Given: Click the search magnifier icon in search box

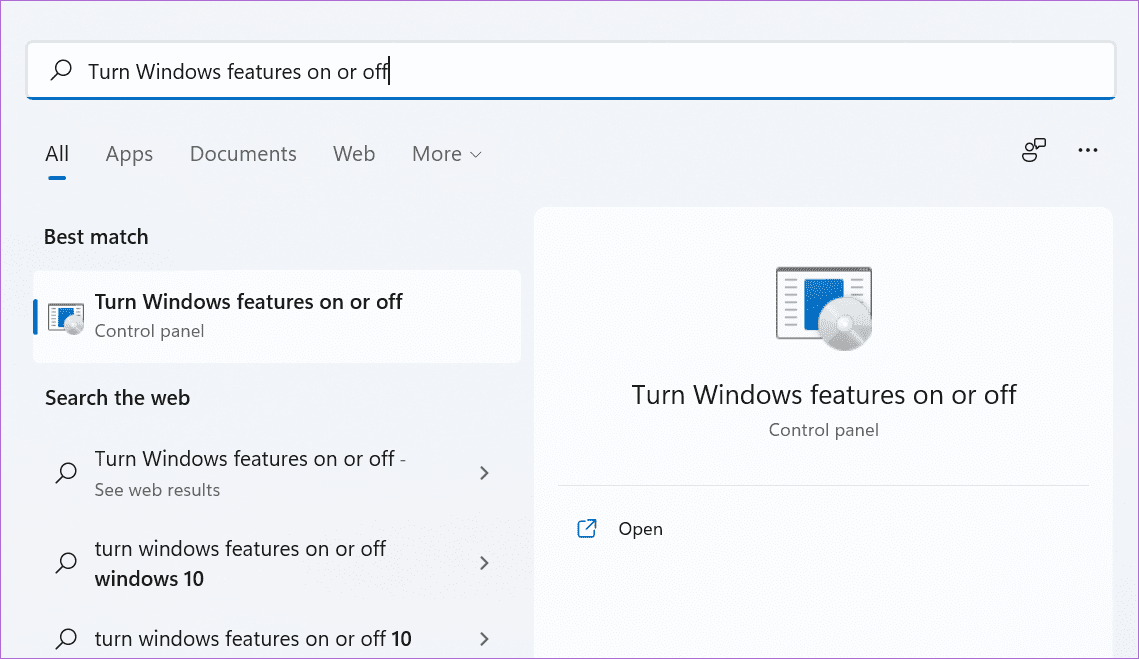Looking at the screenshot, I should pyautogui.click(x=62, y=70).
